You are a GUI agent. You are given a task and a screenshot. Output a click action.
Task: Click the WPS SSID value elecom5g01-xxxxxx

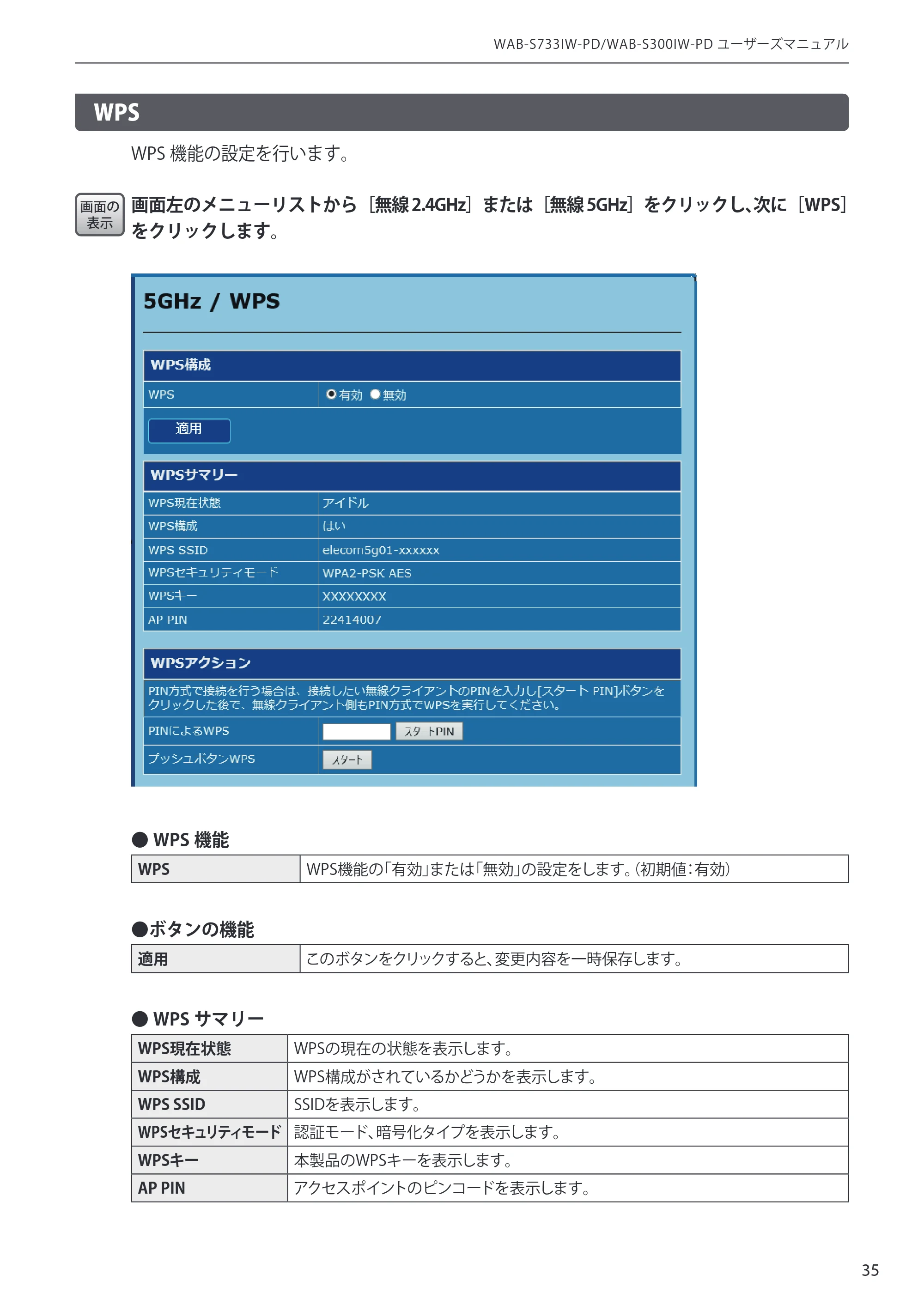coord(381,550)
